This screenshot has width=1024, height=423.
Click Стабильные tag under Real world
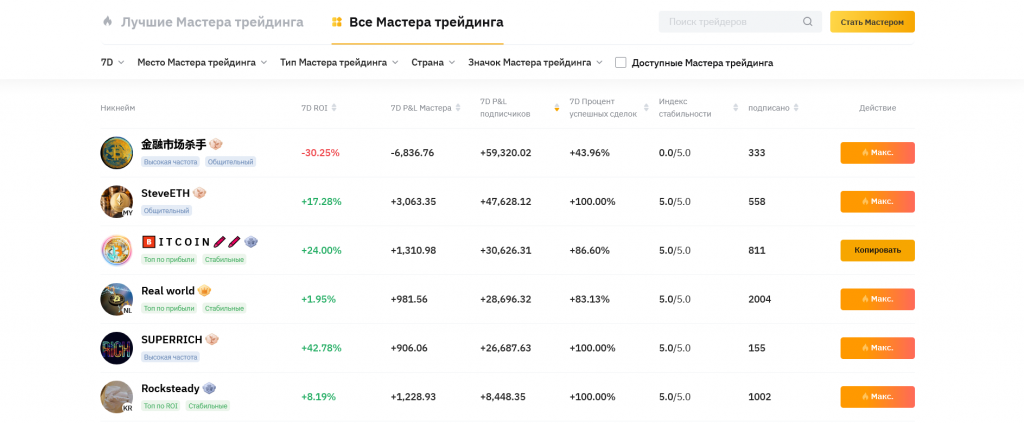point(224,308)
